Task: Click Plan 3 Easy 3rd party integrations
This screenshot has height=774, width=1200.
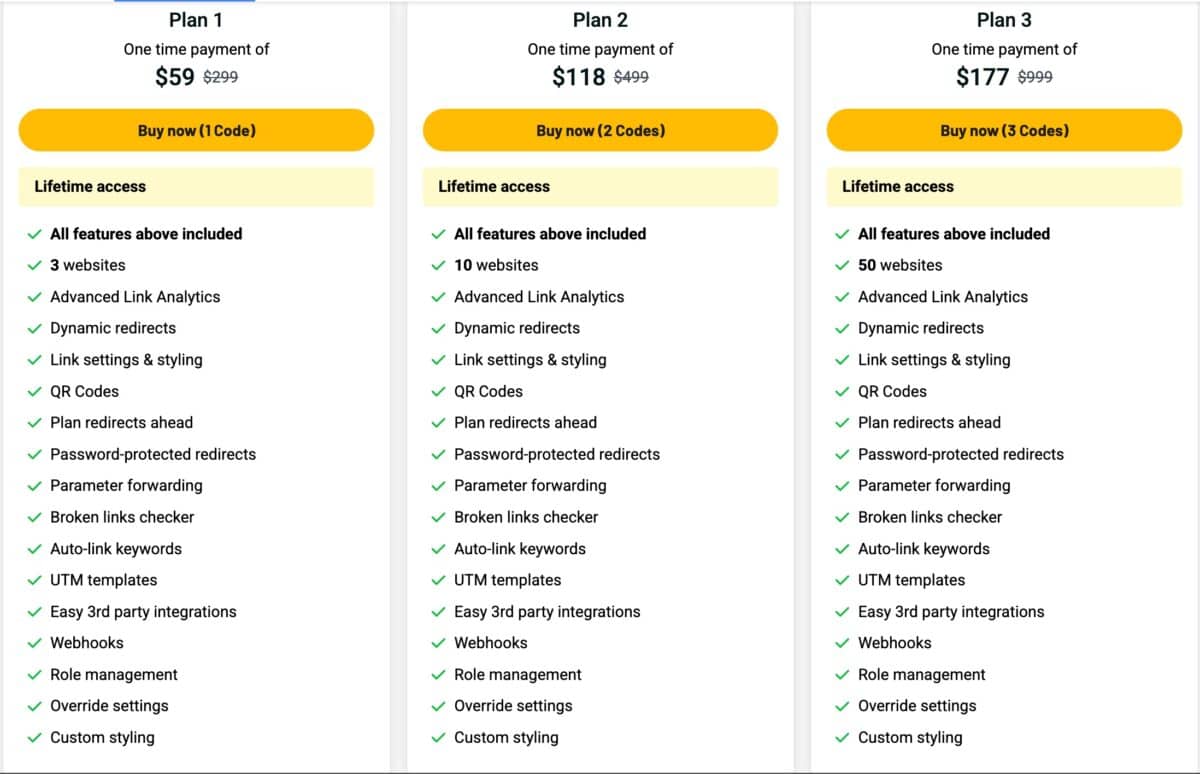Action: click(951, 611)
